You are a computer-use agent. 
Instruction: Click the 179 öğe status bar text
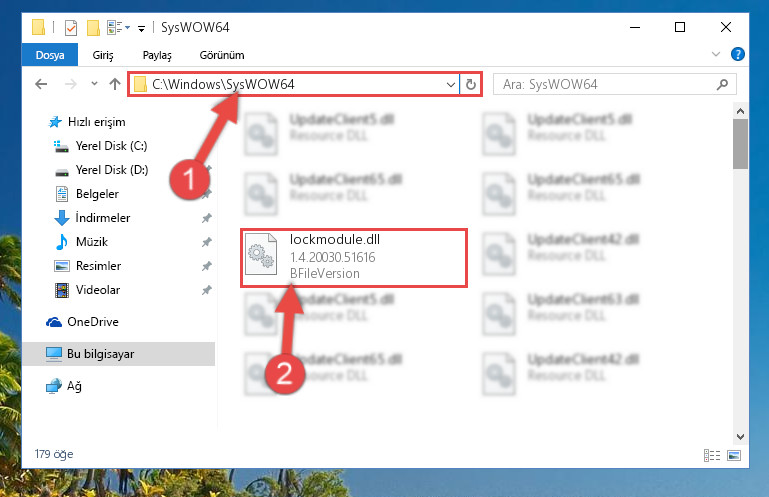[x=54, y=454]
